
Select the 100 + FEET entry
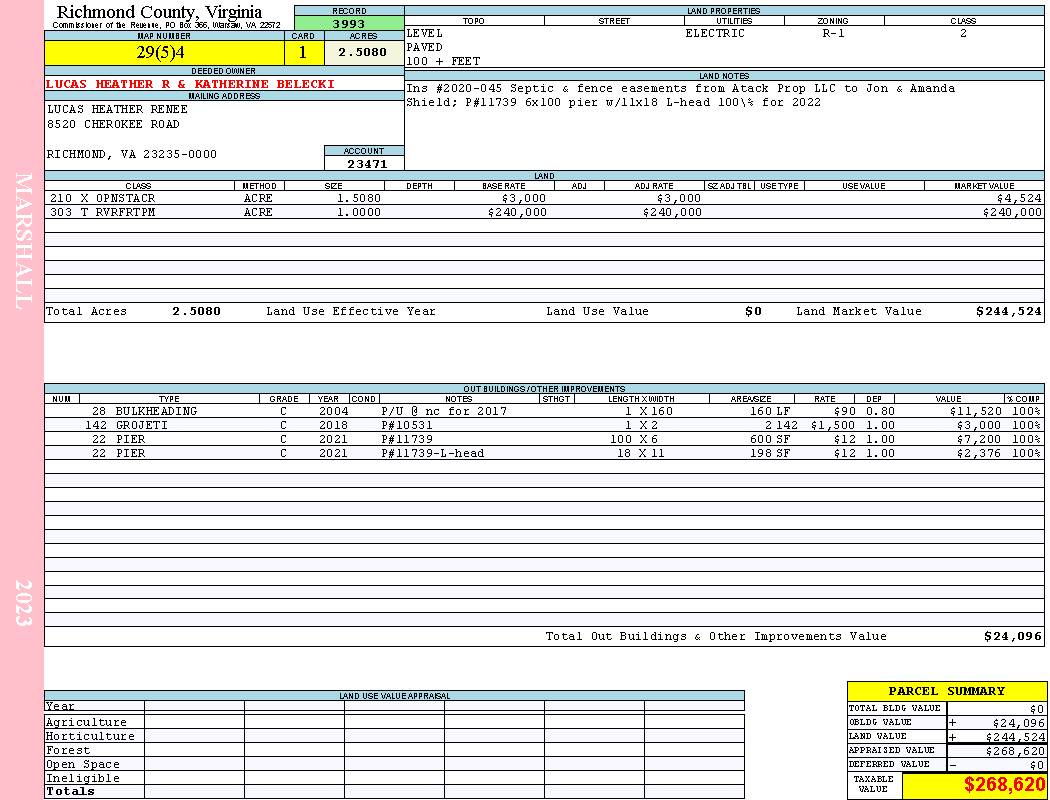(443, 62)
